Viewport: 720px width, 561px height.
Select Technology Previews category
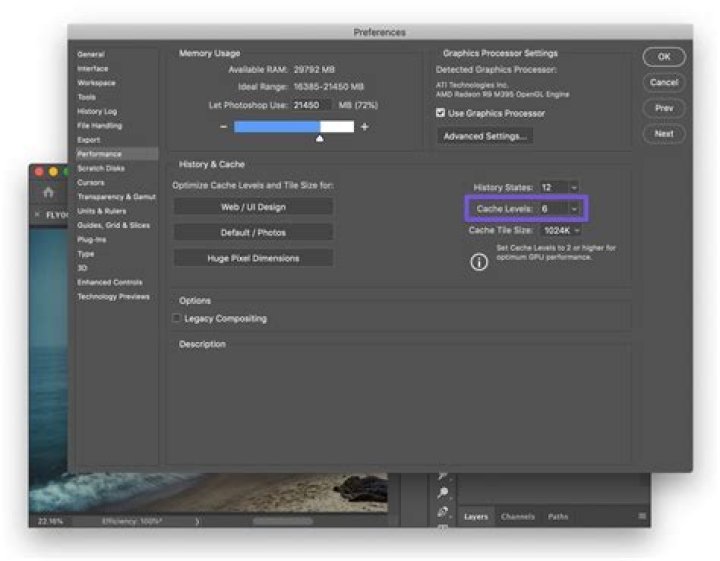pyautogui.click(x=113, y=296)
